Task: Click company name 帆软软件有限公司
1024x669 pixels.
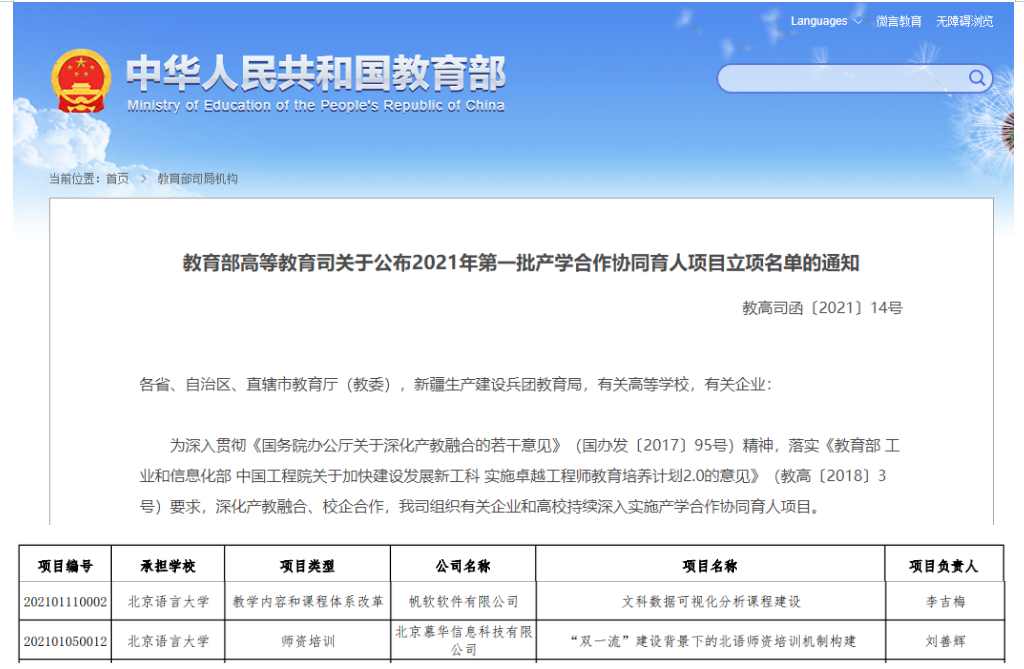Action: click(464, 601)
